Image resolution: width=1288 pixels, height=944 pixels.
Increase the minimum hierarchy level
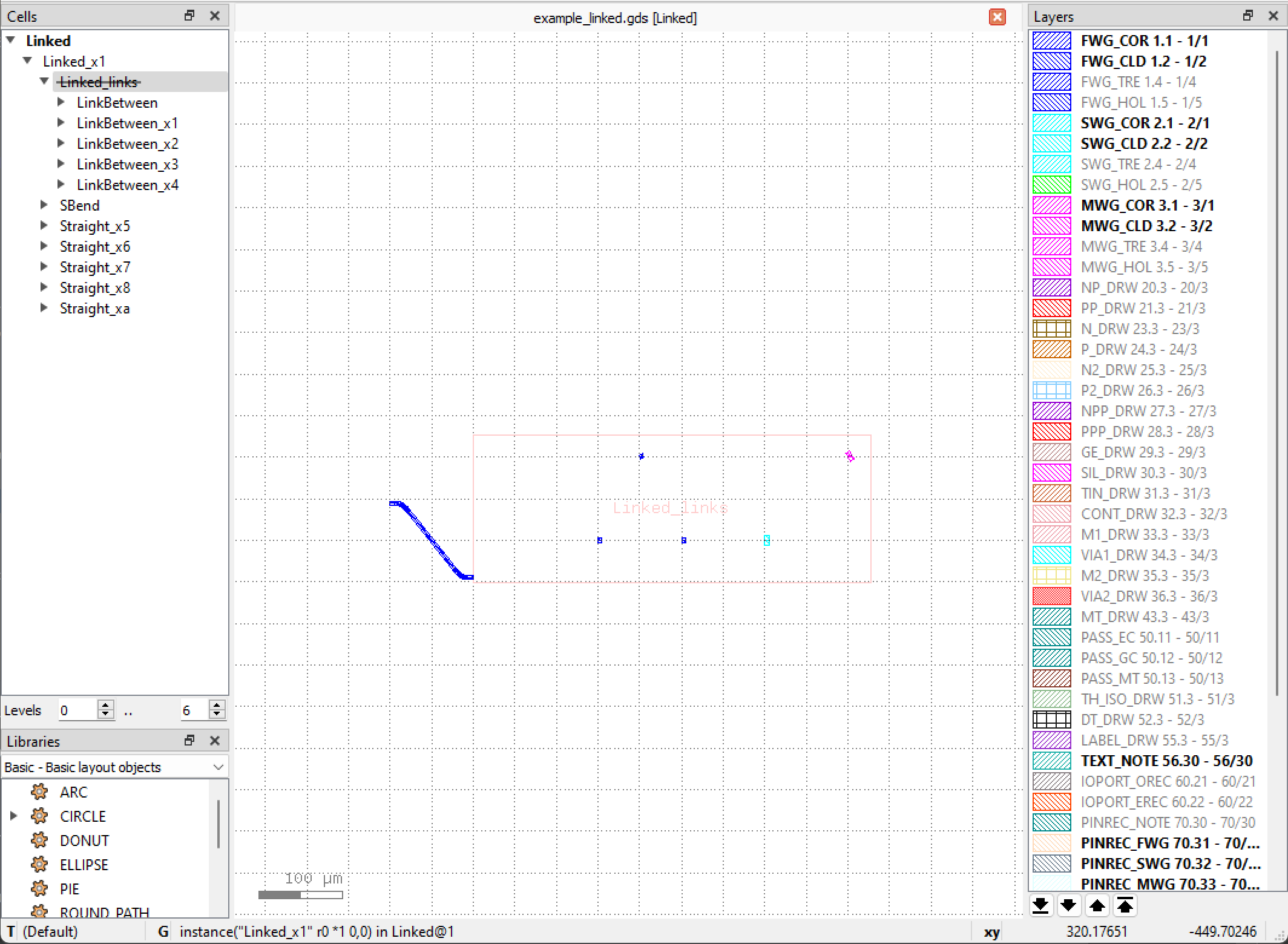(x=106, y=705)
